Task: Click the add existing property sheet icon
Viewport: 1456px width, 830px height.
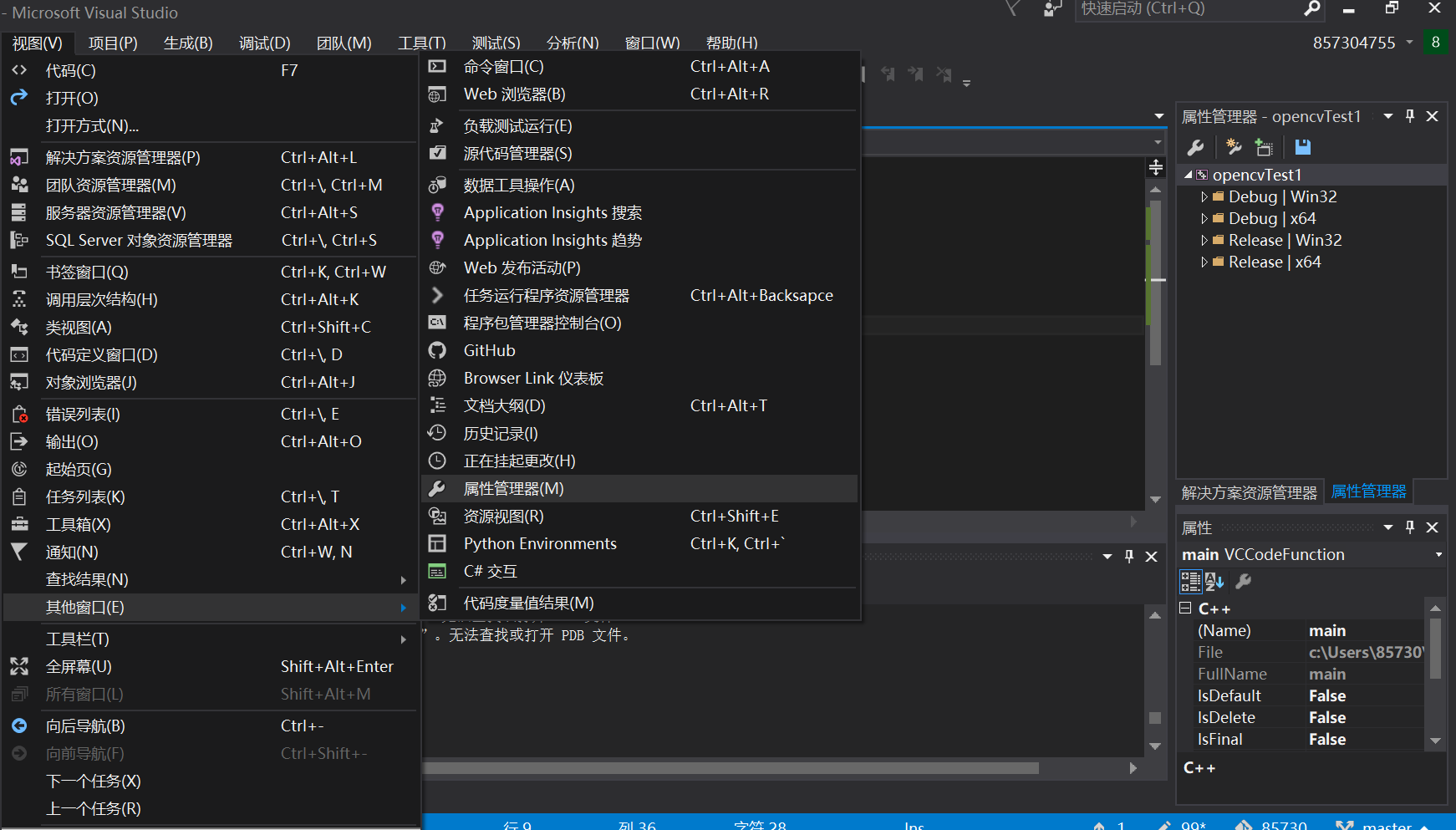Action: pyautogui.click(x=1264, y=148)
